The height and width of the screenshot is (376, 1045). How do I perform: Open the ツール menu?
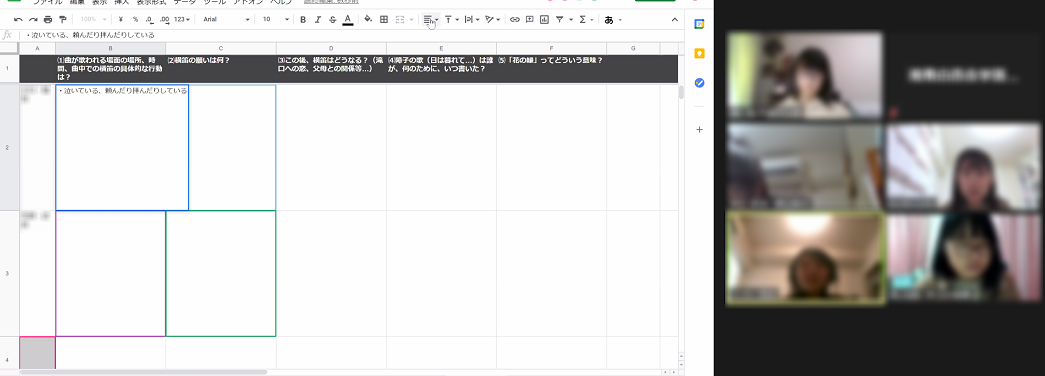pyautogui.click(x=215, y=2)
